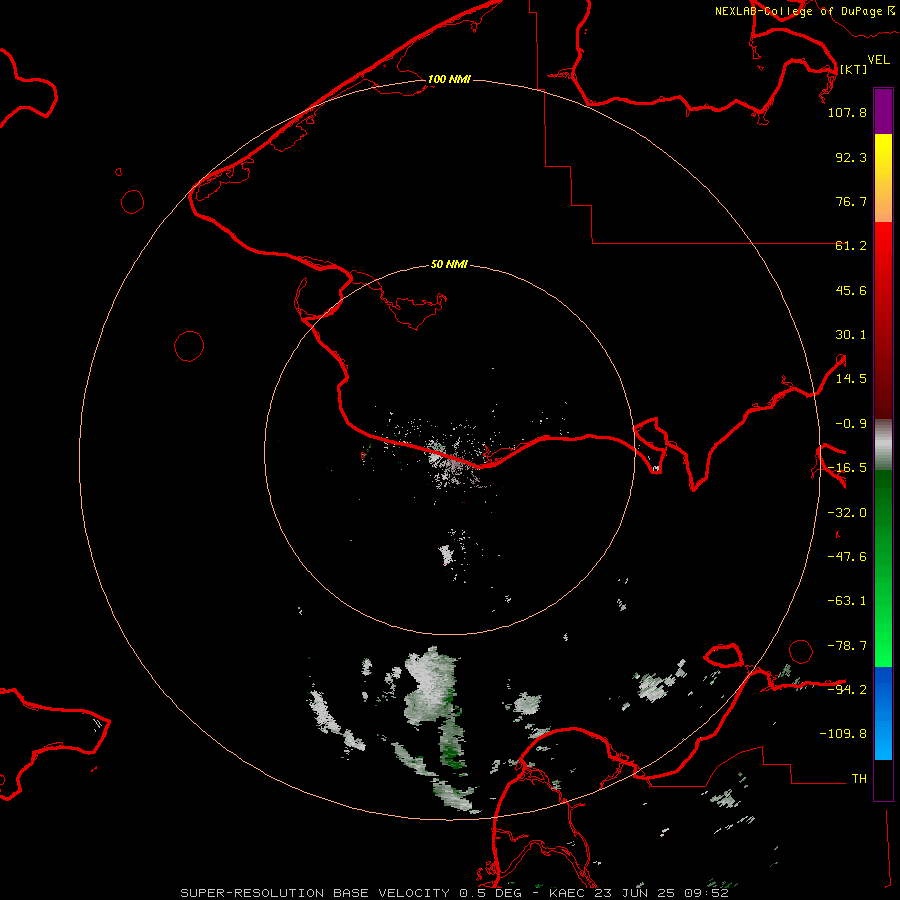Select the 30.1 scale value
900x900 pixels.
[x=851, y=335]
